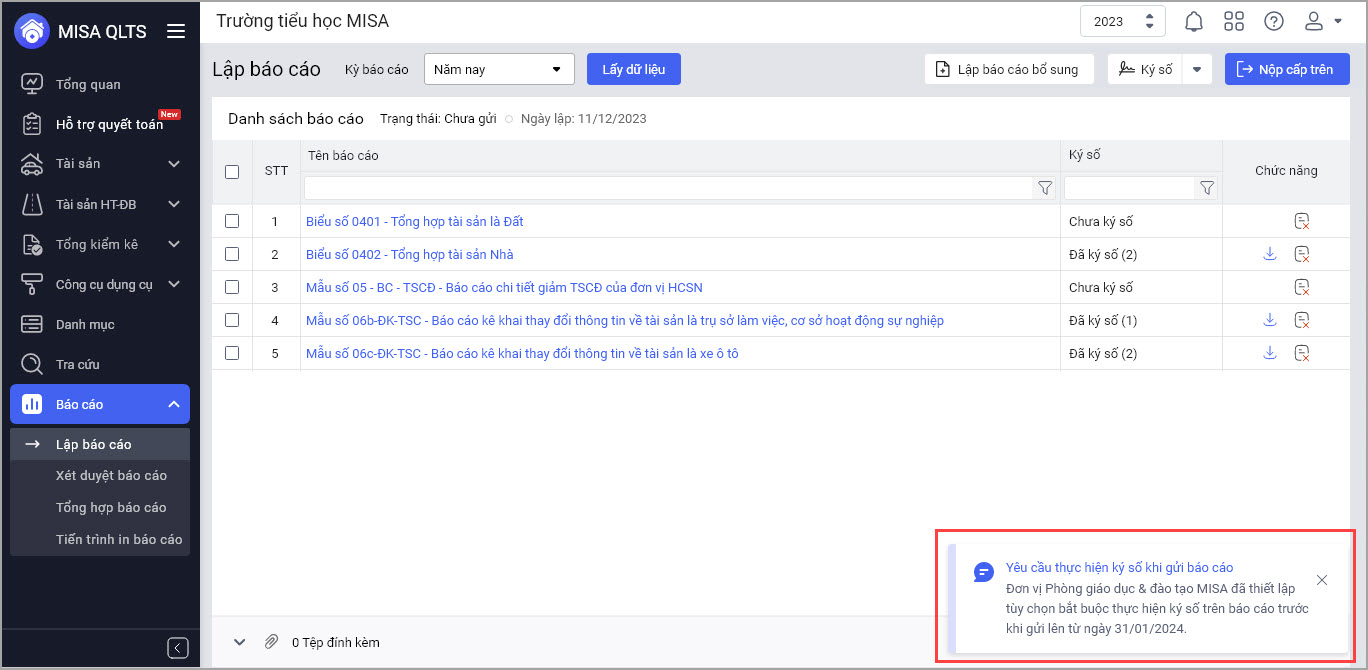Image resolution: width=1368 pixels, height=670 pixels.
Task: Click the notification bell icon
Action: 1193,22
